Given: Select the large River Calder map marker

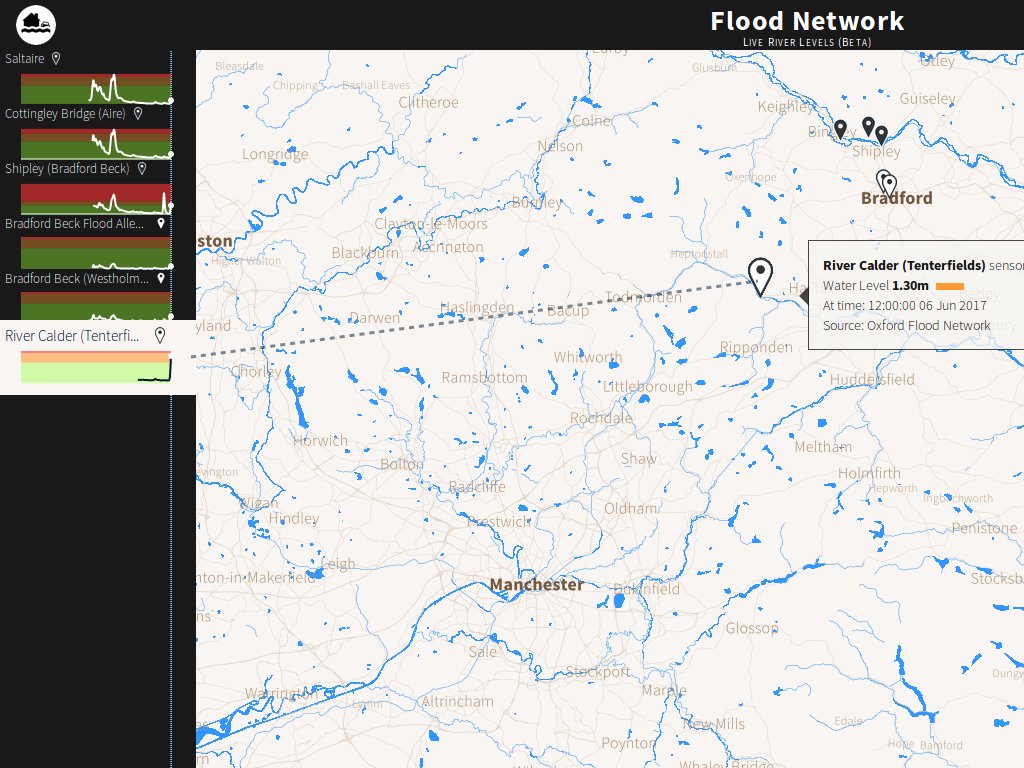Looking at the screenshot, I should [x=760, y=276].
